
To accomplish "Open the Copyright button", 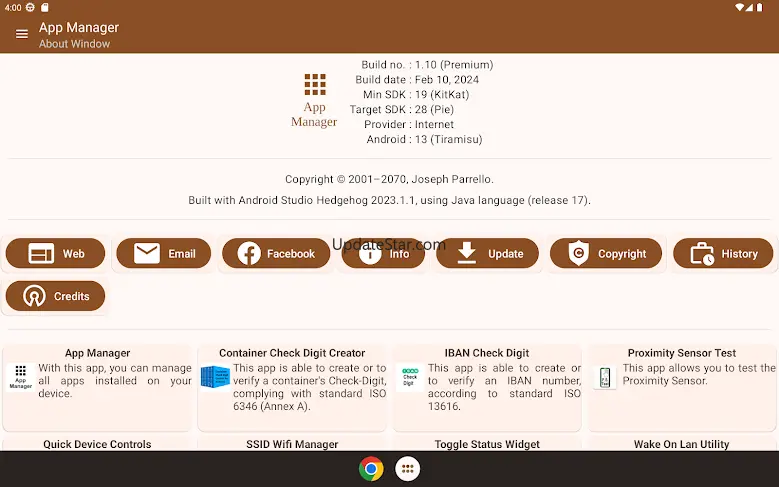I will [x=606, y=253].
